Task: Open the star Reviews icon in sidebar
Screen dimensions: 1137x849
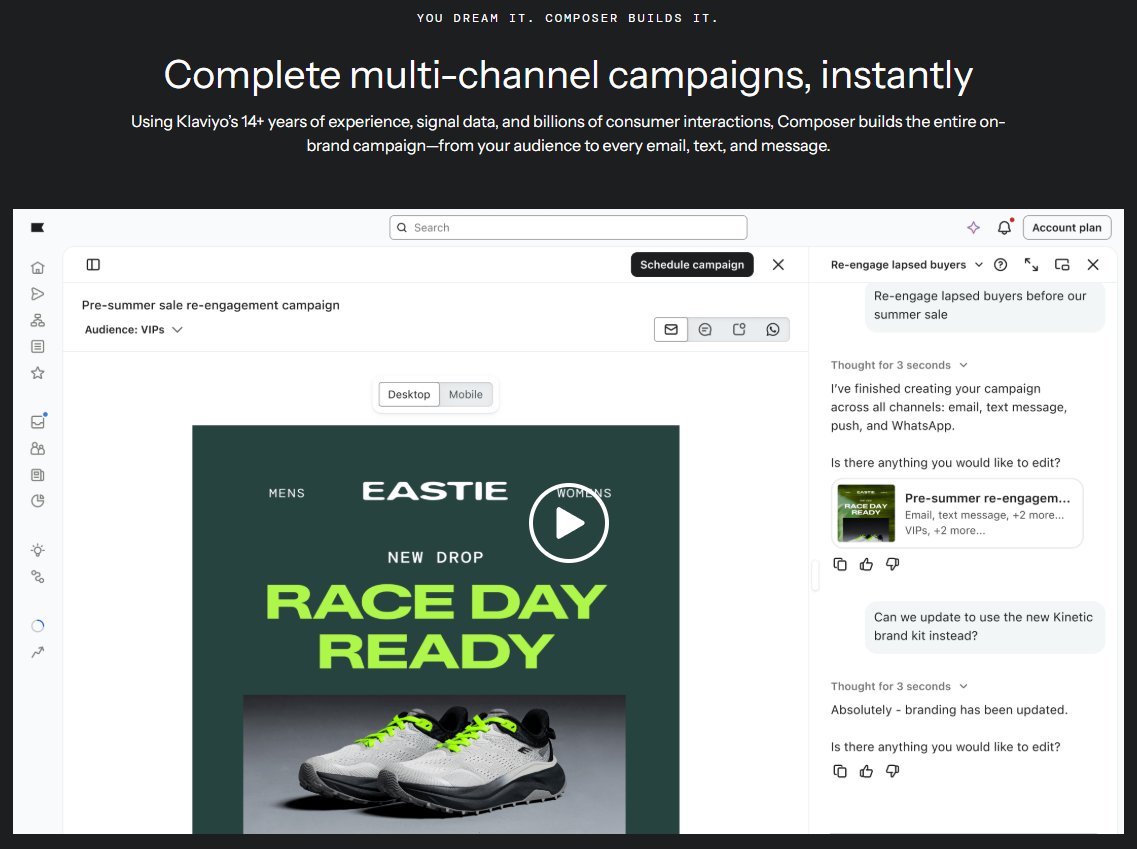Action: pyautogui.click(x=38, y=373)
